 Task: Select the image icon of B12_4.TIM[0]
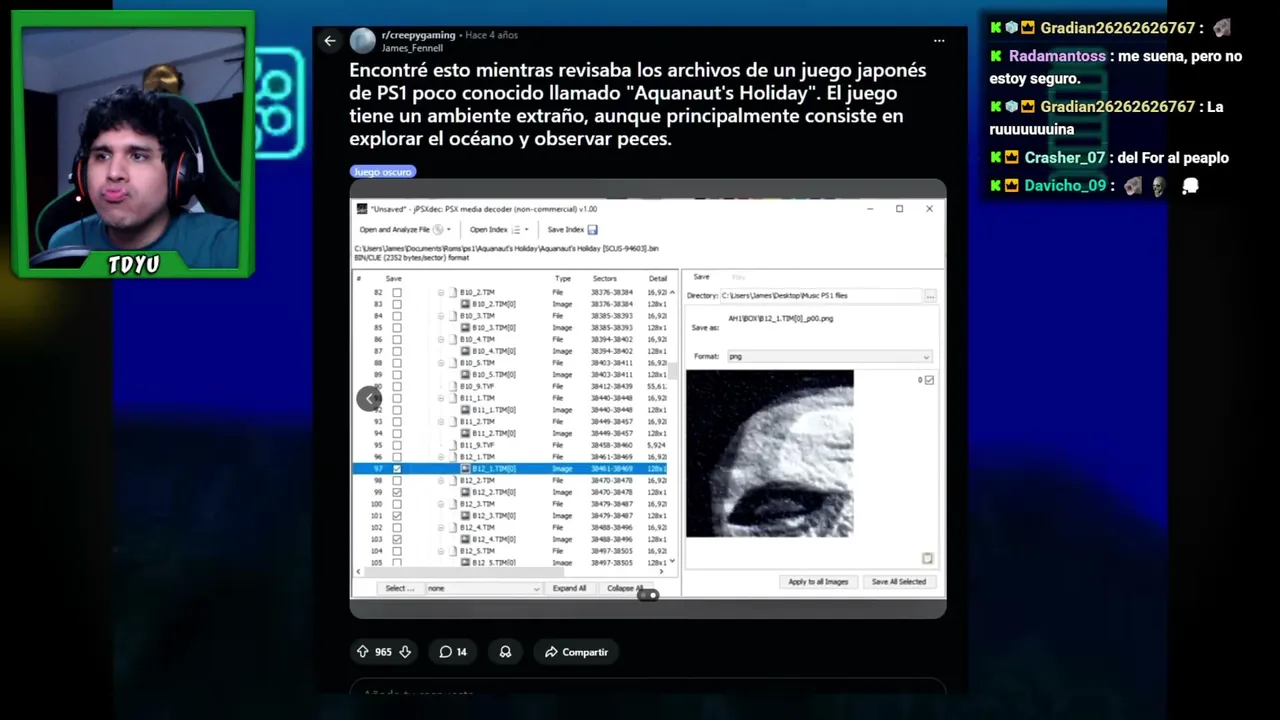(x=465, y=540)
